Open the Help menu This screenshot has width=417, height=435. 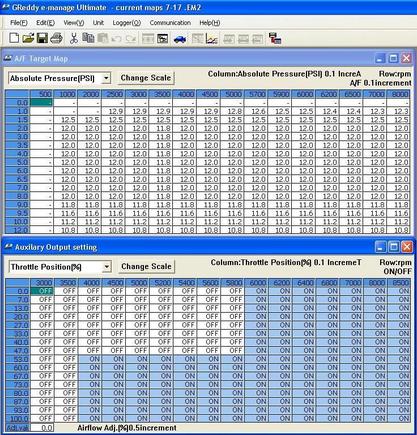[210, 23]
